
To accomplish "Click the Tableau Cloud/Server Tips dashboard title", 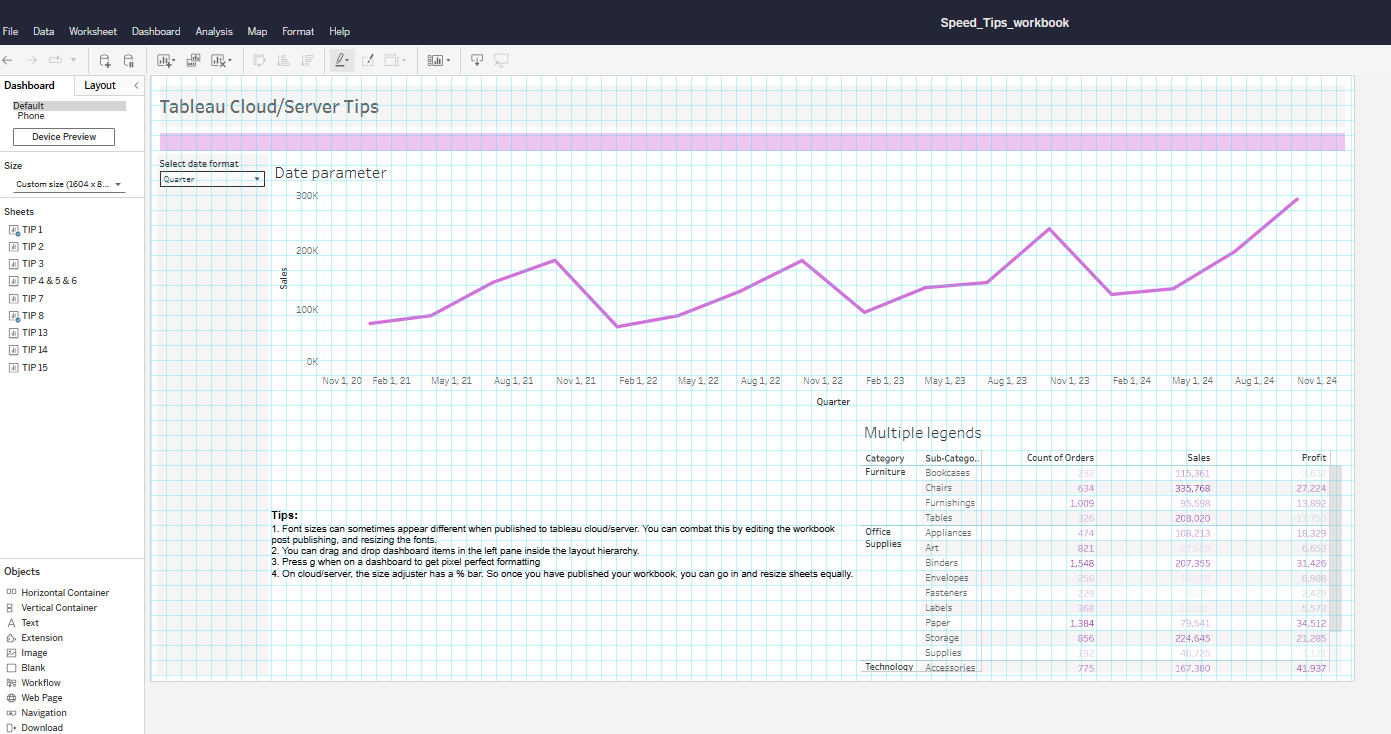I will 269,106.
